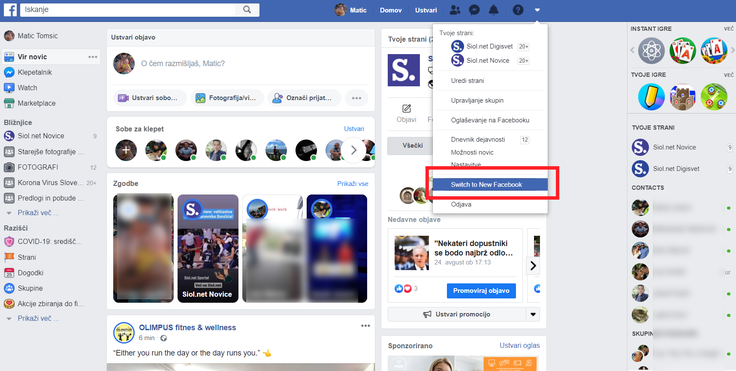This screenshot has height=371, width=736.
Task: Open Skupine in left sidebar
Action: [x=24, y=288]
